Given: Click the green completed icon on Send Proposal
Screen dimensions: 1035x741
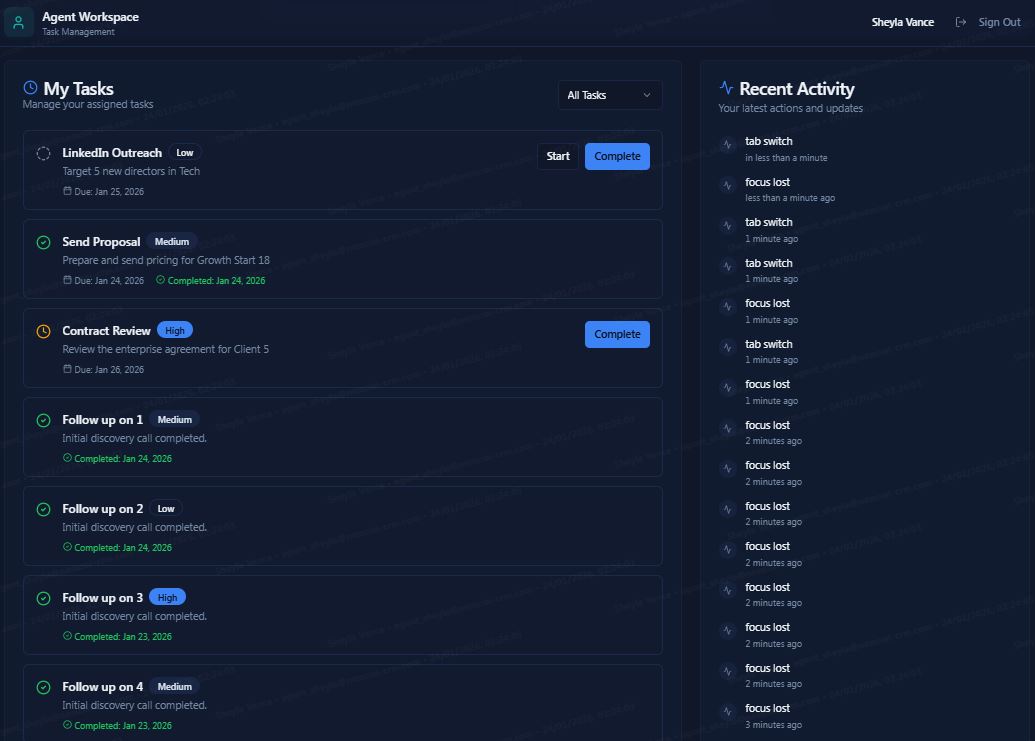Looking at the screenshot, I should [43, 241].
